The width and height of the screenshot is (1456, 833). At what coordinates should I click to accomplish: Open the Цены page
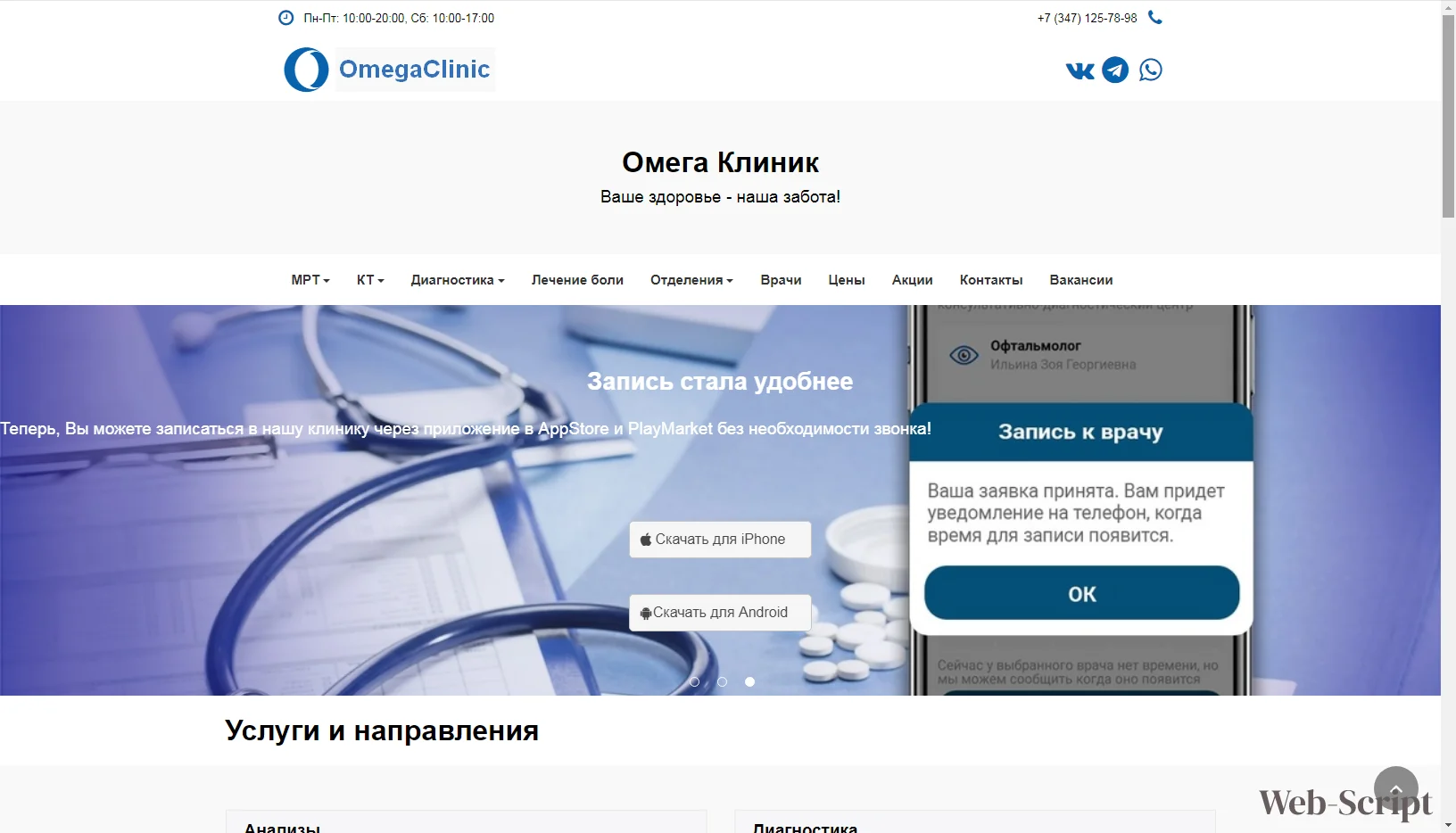coord(847,280)
